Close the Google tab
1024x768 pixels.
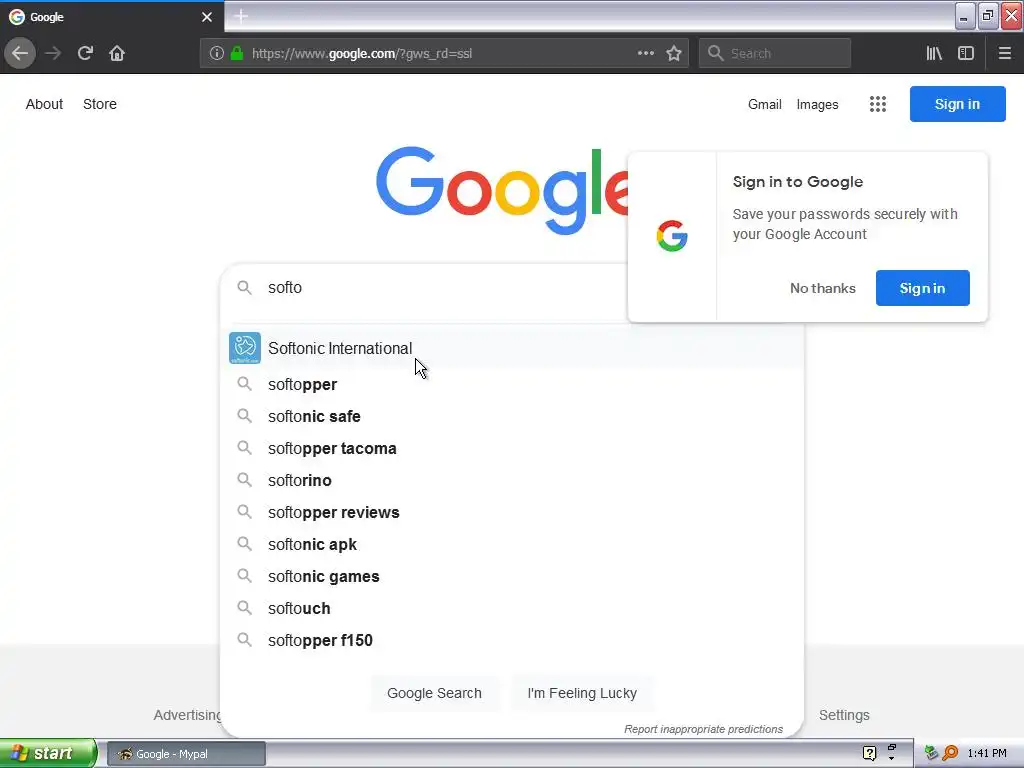pyautogui.click(x=207, y=17)
